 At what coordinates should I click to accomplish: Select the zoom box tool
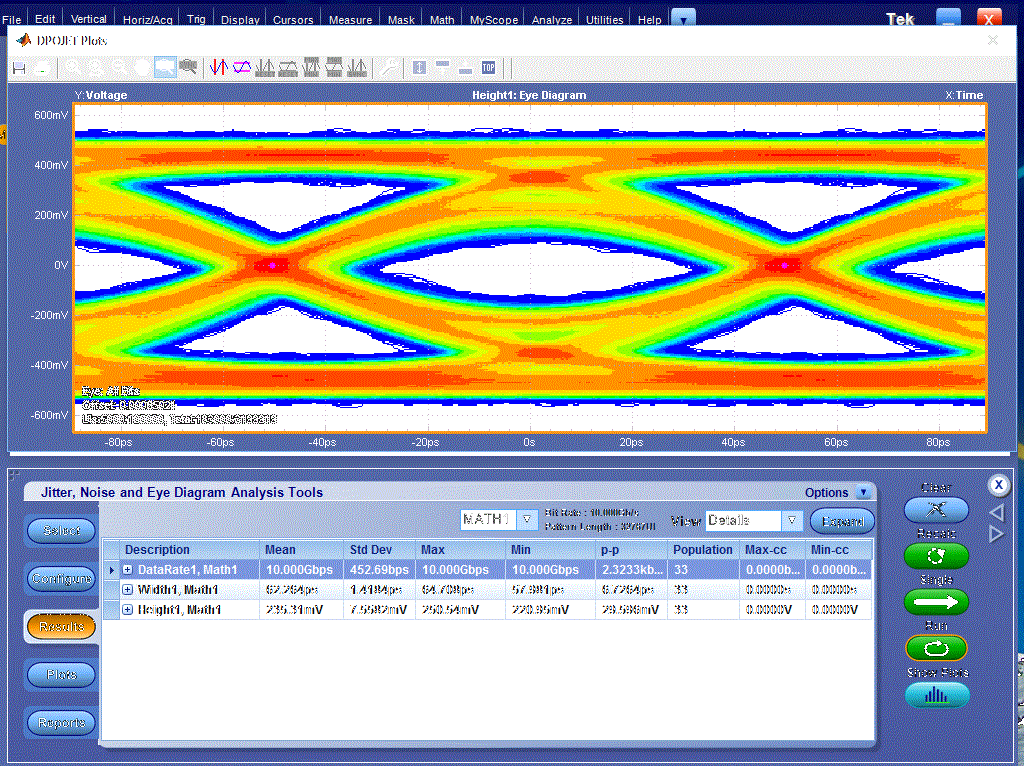pyautogui.click(x=165, y=67)
